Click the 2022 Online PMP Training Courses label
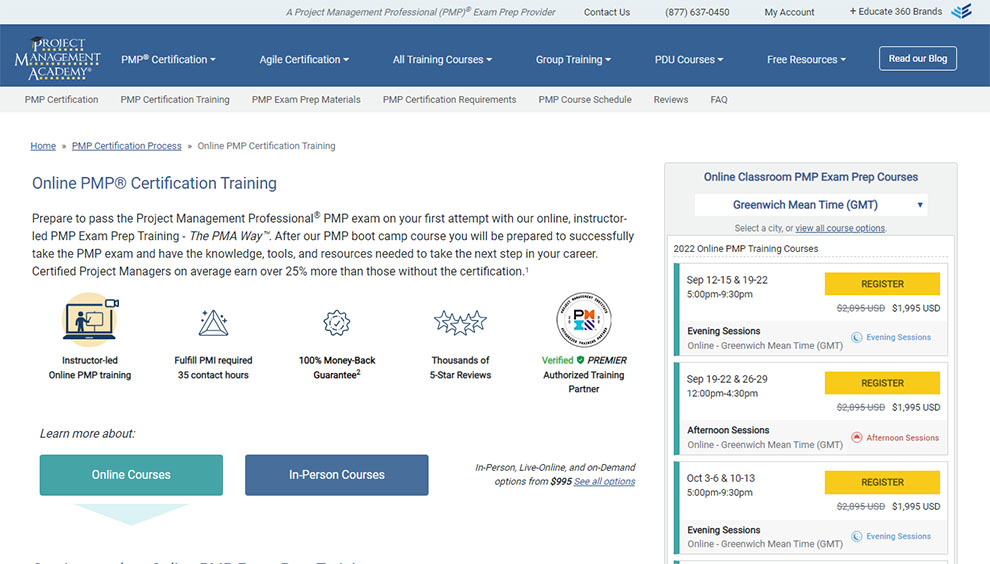This screenshot has width=990, height=564. pos(746,249)
